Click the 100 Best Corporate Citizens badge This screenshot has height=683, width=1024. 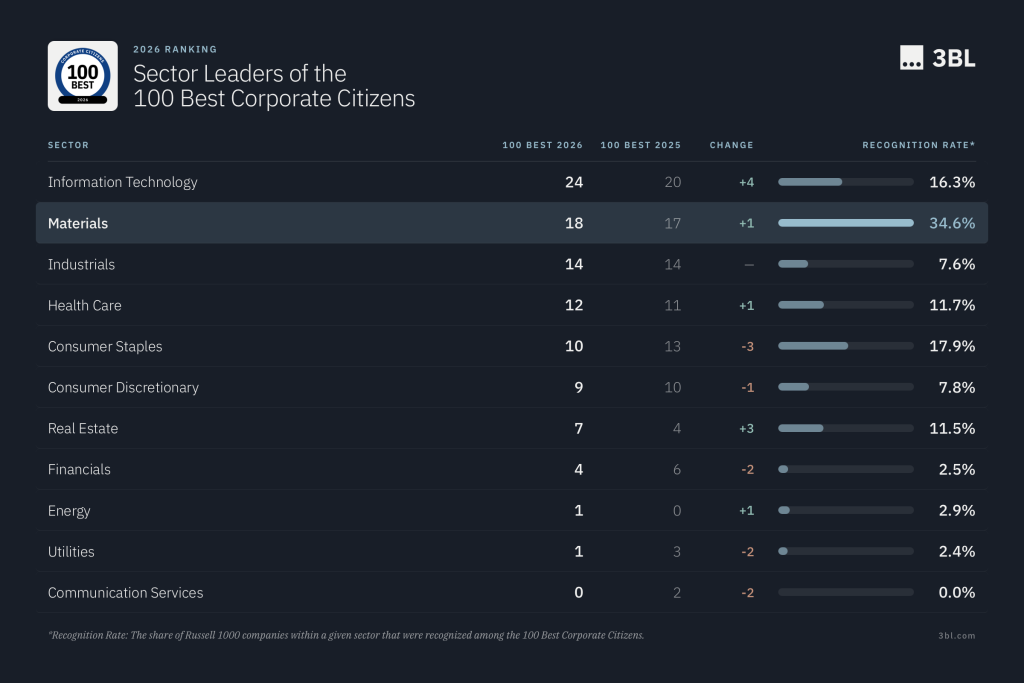pos(83,76)
